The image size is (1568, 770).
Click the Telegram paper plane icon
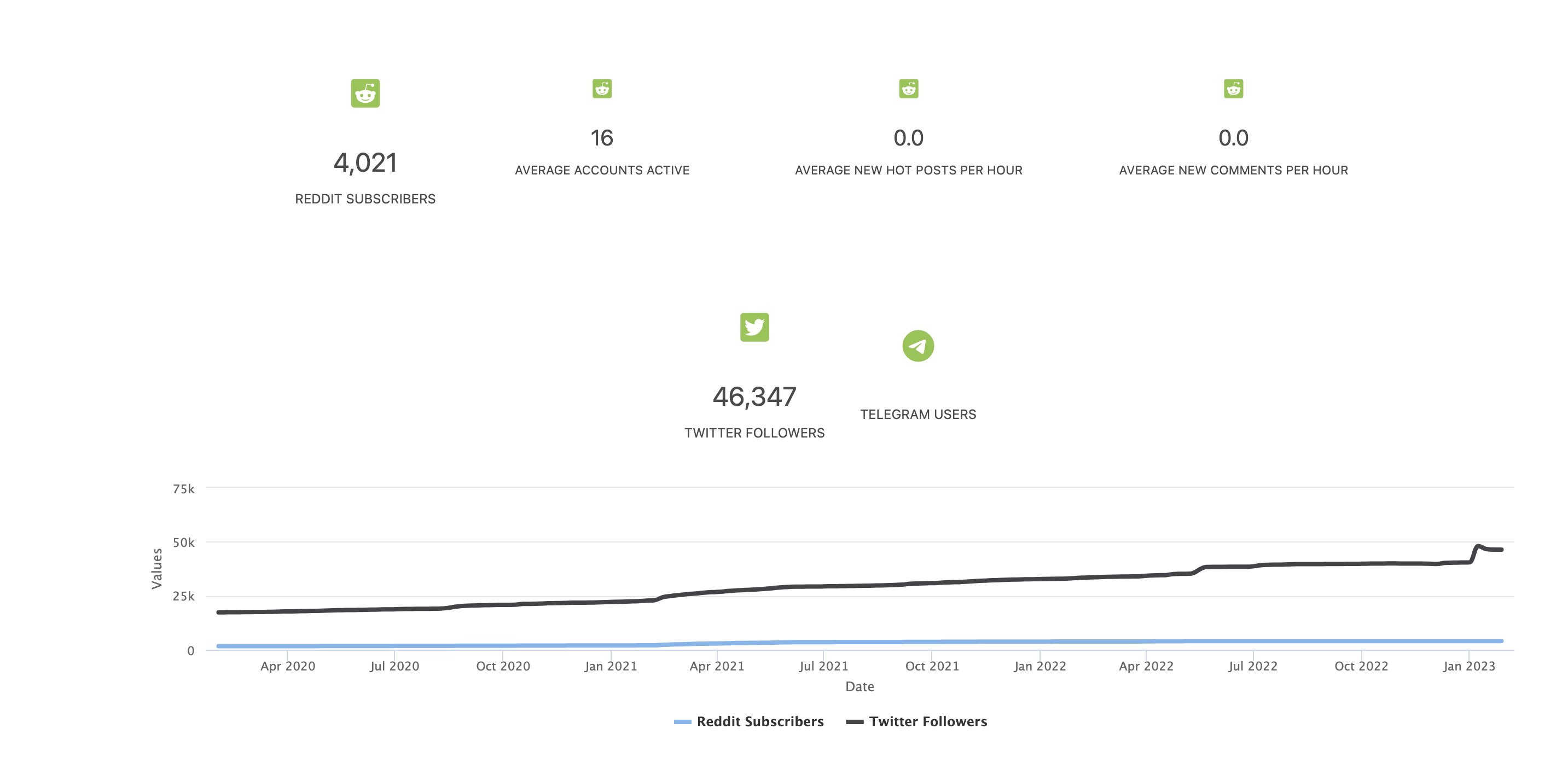pyautogui.click(x=918, y=346)
